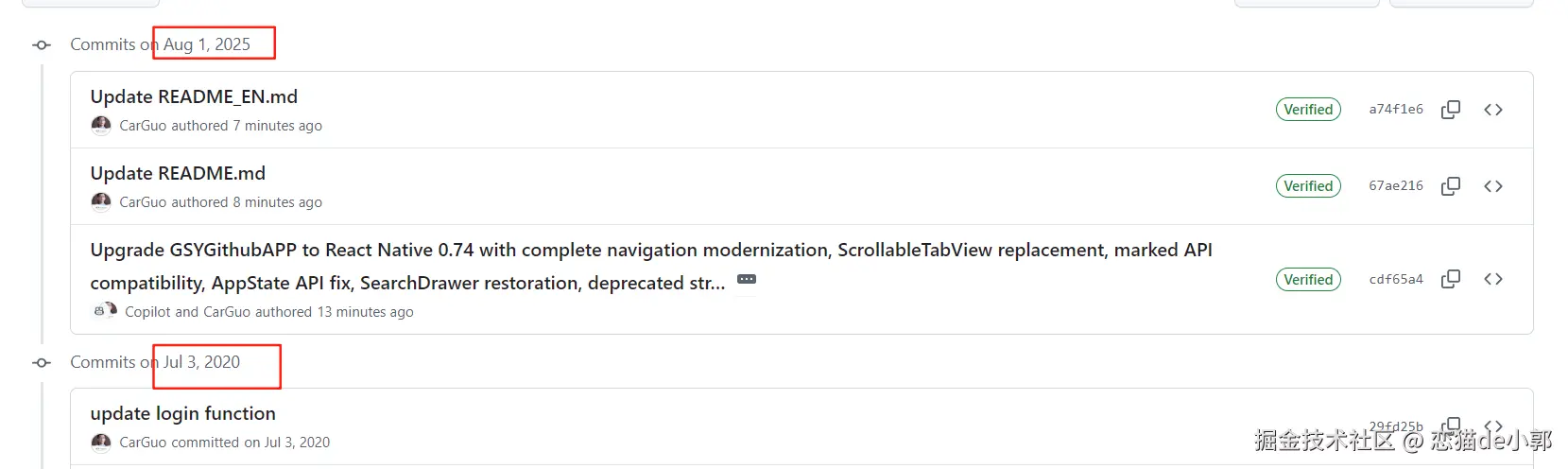Click CarGuo avatar on README_EN commit

tap(101, 125)
